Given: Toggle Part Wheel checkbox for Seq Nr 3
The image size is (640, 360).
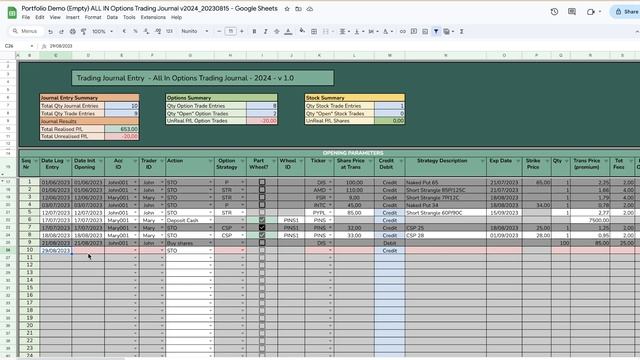Looking at the screenshot, I should [262, 198].
